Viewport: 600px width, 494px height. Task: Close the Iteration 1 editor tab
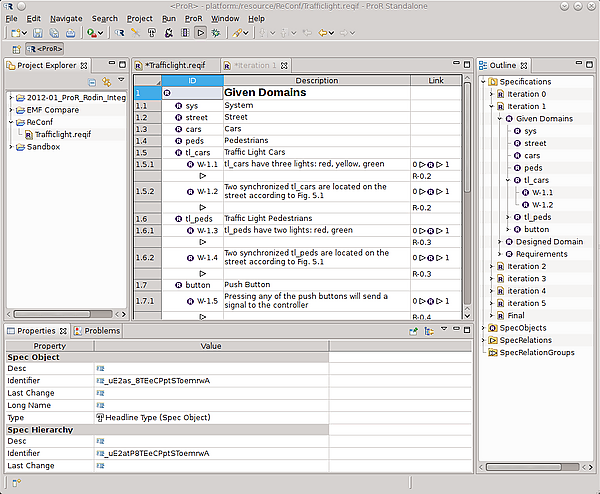(x=284, y=66)
